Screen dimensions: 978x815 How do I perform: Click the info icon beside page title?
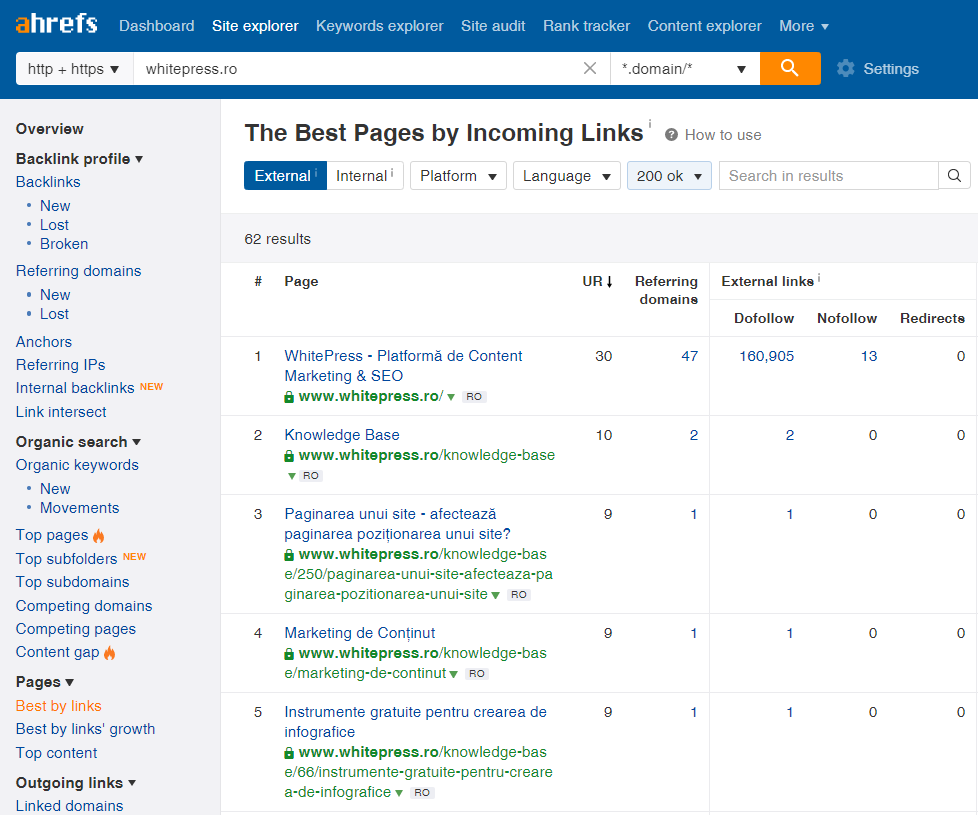[x=650, y=123]
